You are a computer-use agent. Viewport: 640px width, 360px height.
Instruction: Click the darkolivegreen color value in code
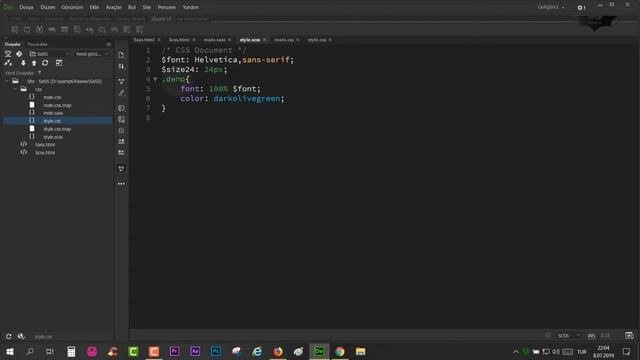pyautogui.click(x=247, y=98)
